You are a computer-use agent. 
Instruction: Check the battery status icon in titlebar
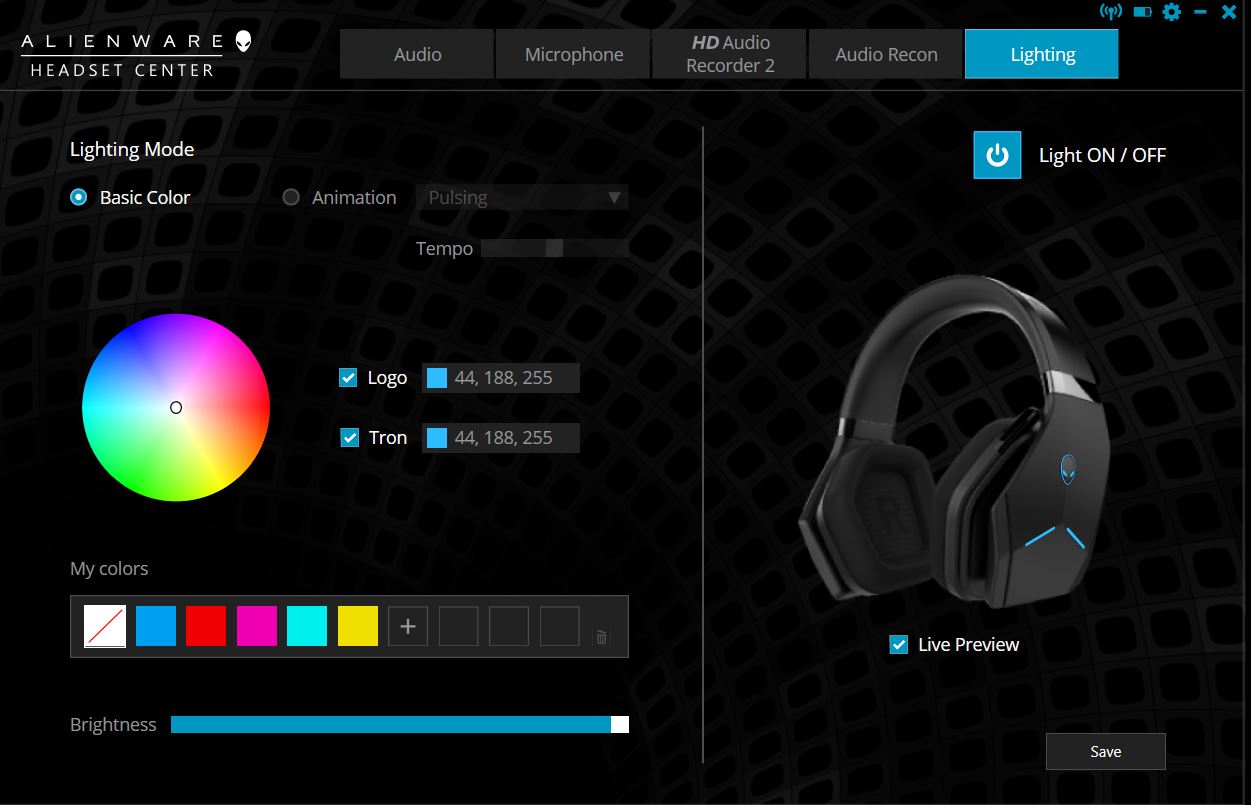tap(1140, 12)
